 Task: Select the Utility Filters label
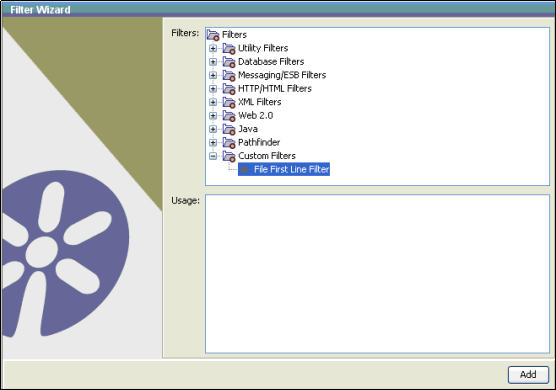(x=263, y=48)
